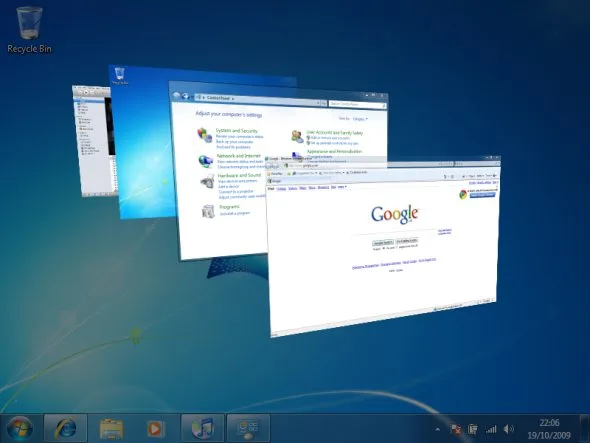
Task: Open the network signal tray icon
Action: point(491,429)
